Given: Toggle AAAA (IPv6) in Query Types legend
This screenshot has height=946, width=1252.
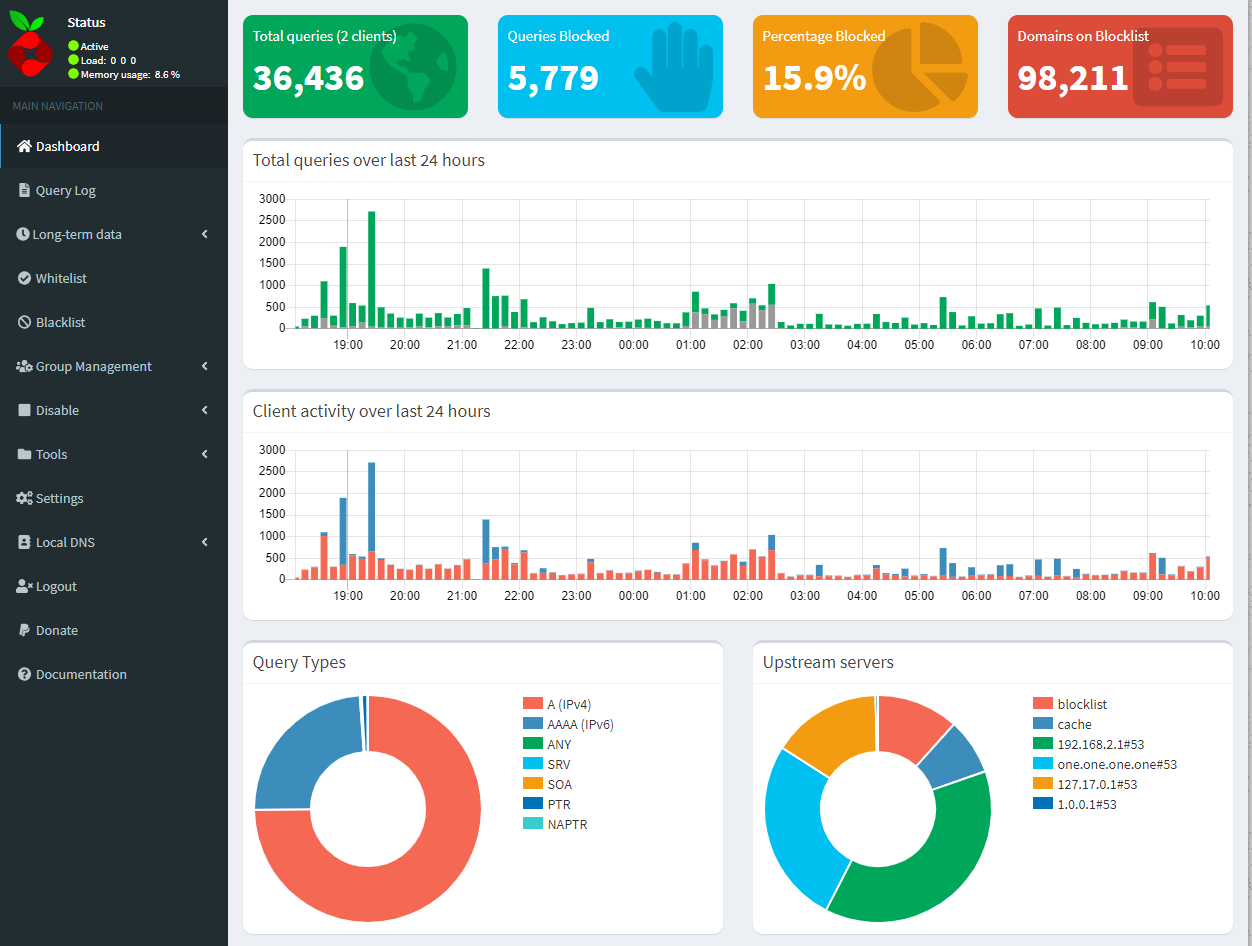Looking at the screenshot, I should pos(567,724).
